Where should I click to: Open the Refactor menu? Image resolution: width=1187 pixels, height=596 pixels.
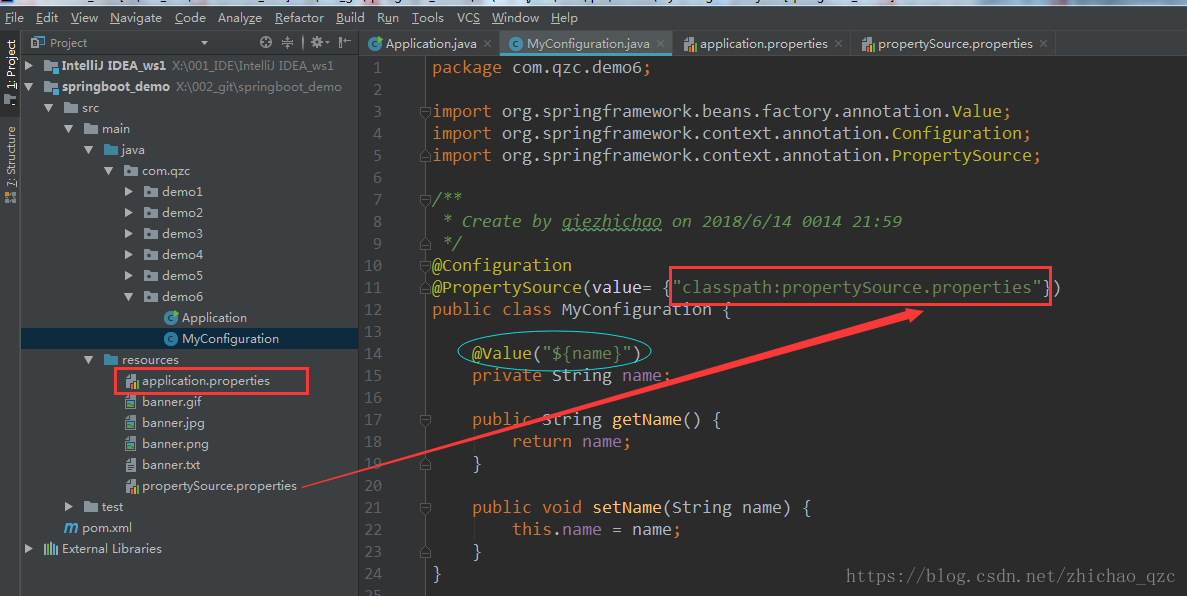299,17
